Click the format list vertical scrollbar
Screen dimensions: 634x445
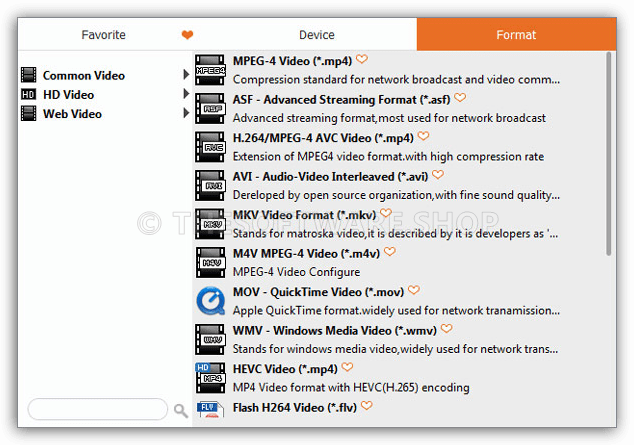[609, 154]
